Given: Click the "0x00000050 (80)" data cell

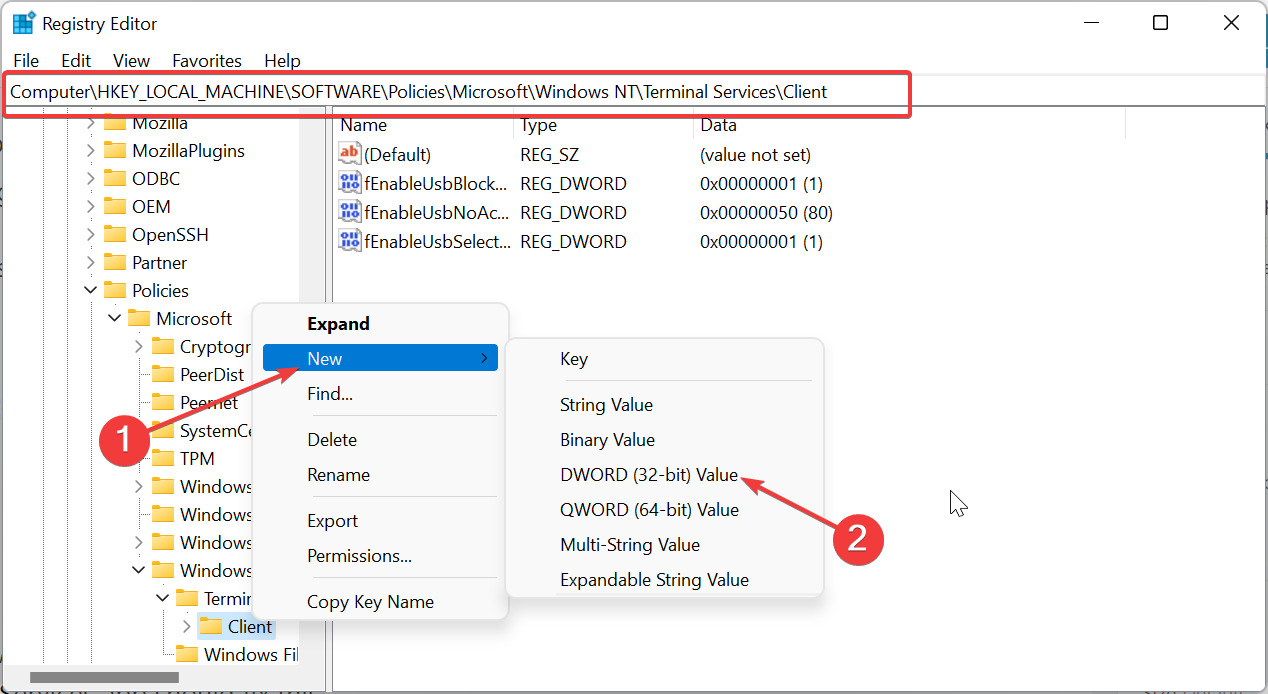Looking at the screenshot, I should 767,213.
